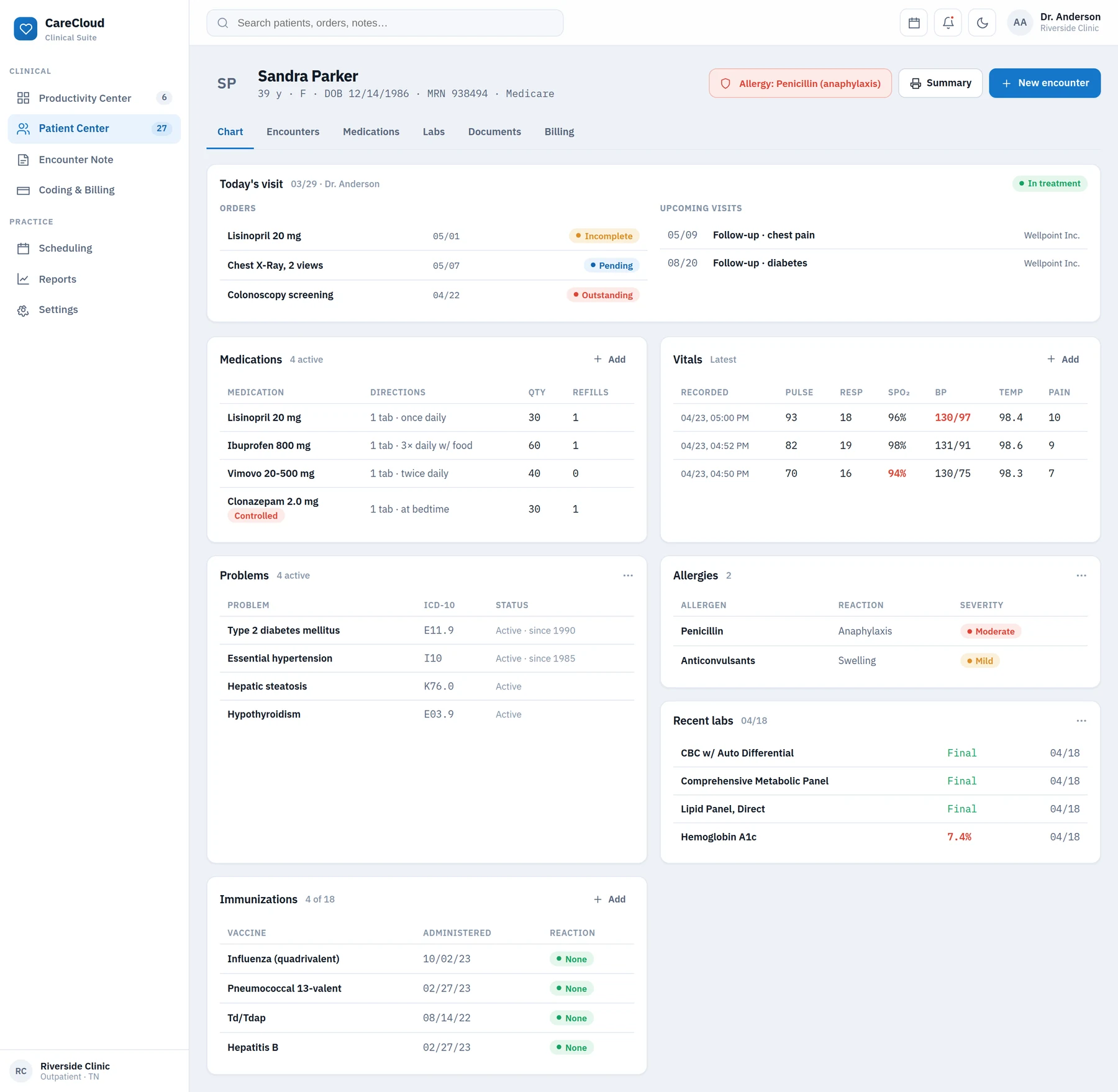Click the printer icon on the Summary button

(916, 83)
